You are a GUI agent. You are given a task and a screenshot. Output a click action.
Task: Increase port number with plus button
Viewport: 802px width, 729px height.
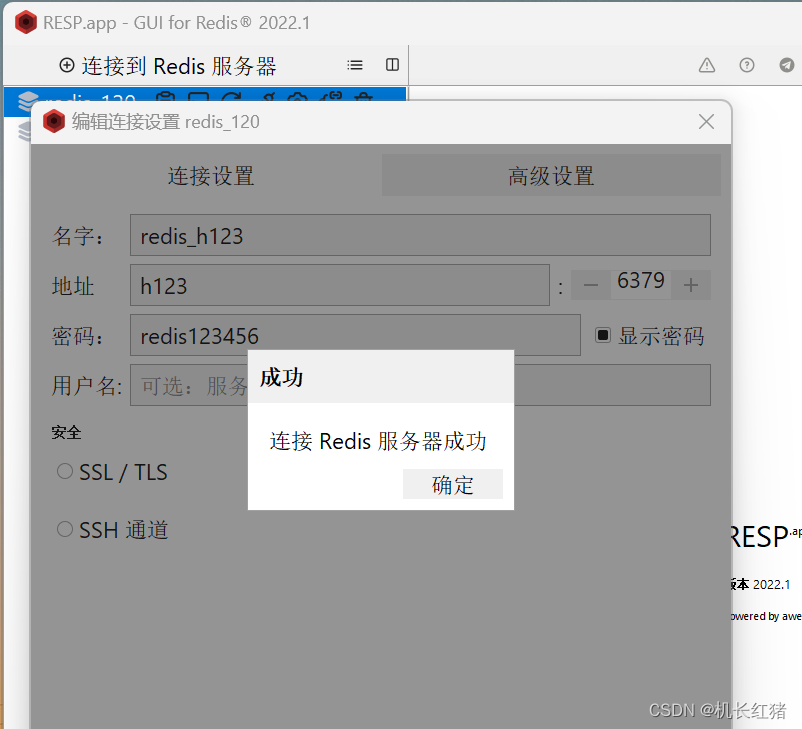click(690, 285)
